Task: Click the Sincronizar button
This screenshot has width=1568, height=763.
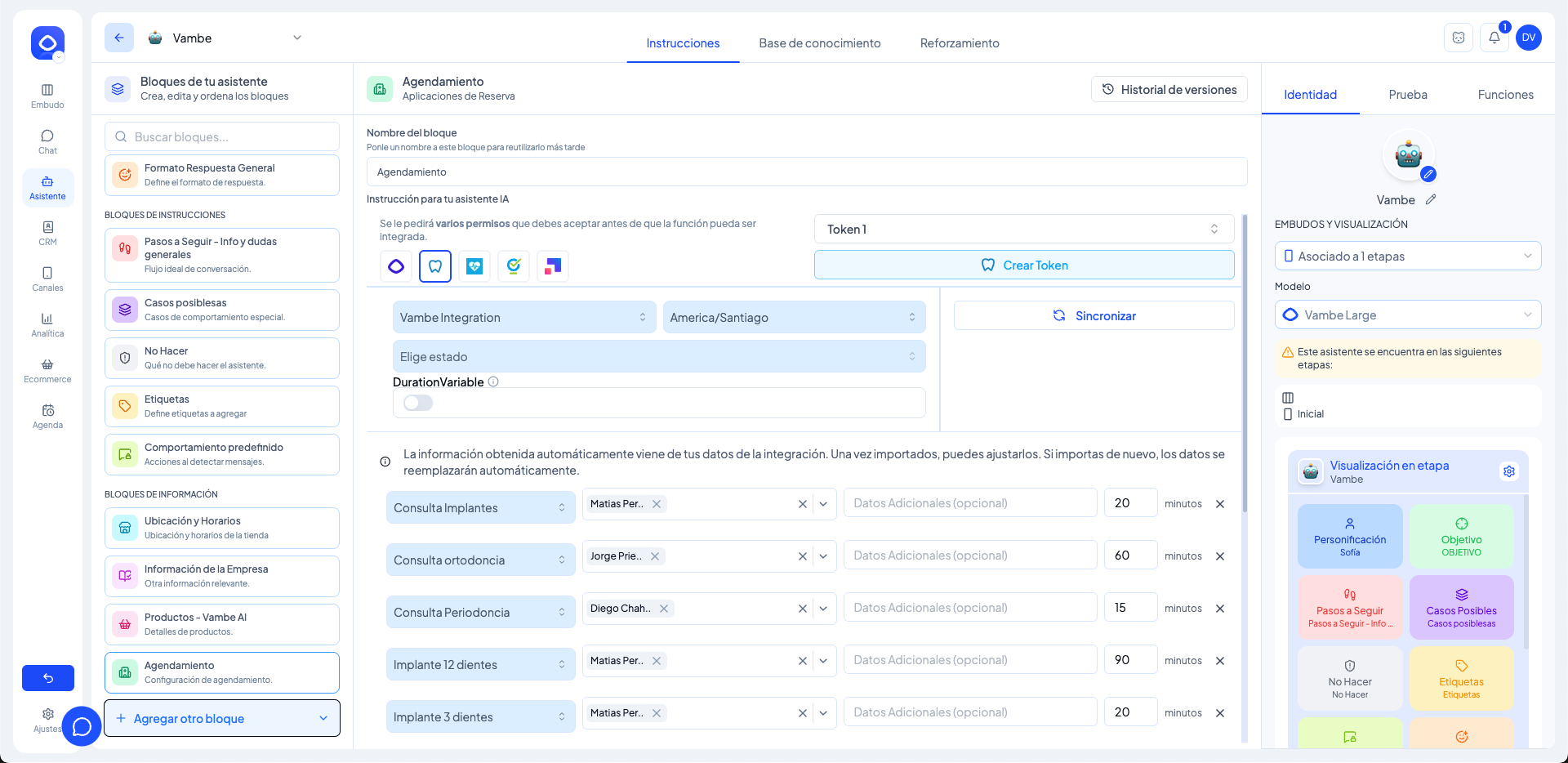Action: [x=1094, y=316]
